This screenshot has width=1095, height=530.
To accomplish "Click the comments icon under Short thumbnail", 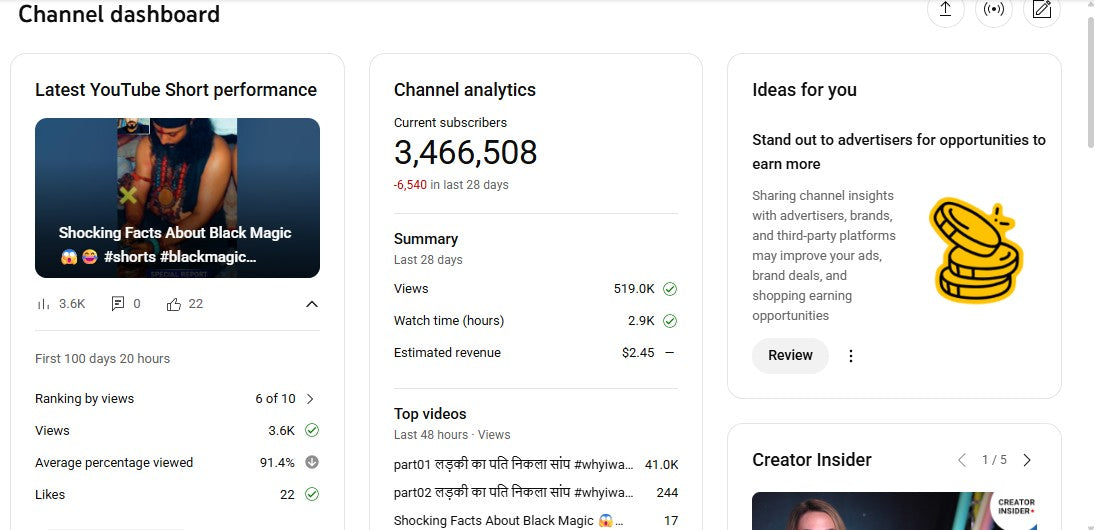I will pos(118,304).
